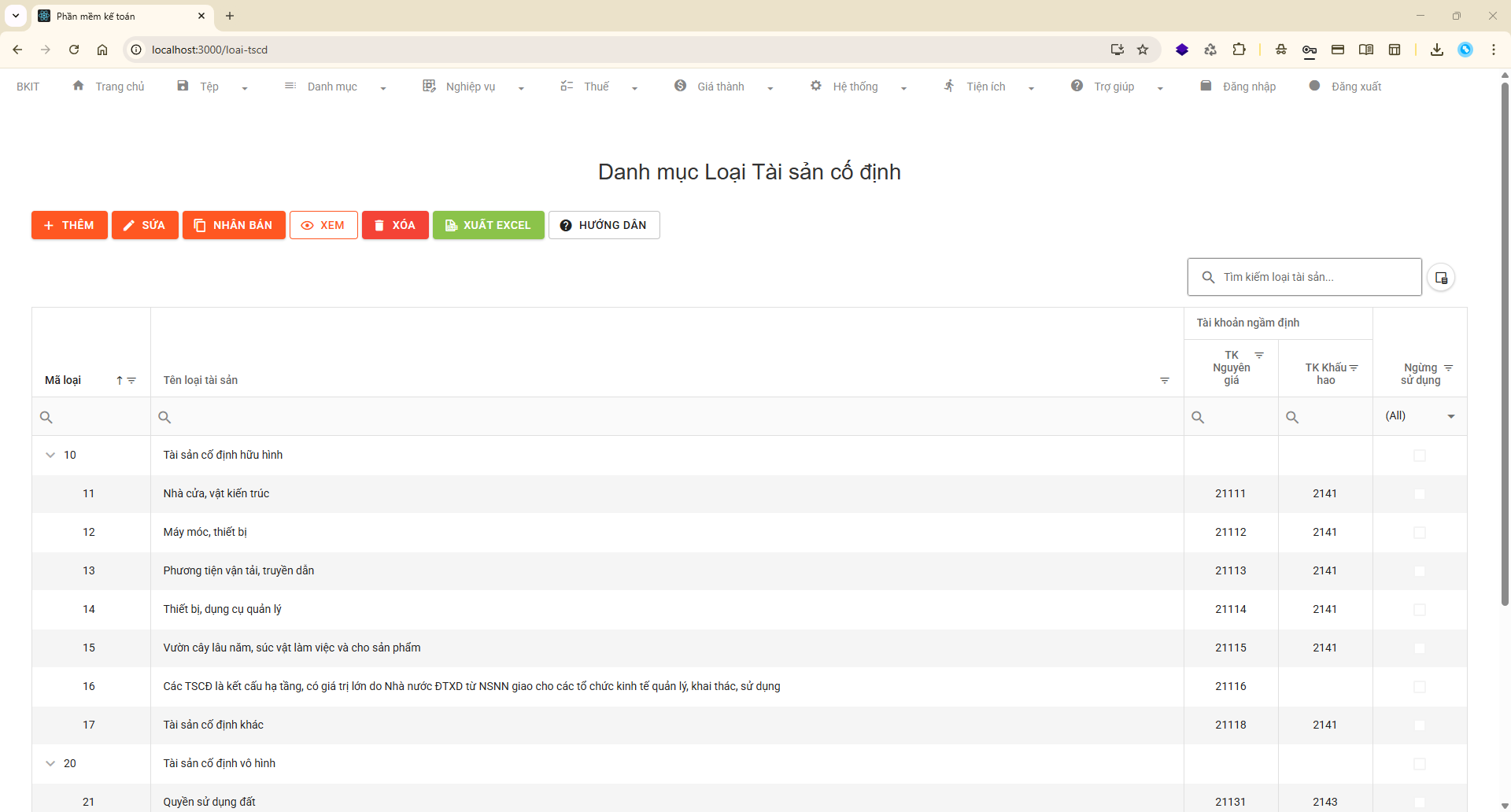The image size is (1511, 812).
Task: Toggle Ngừng sử dụng checkbox for row 20
Action: click(1420, 764)
